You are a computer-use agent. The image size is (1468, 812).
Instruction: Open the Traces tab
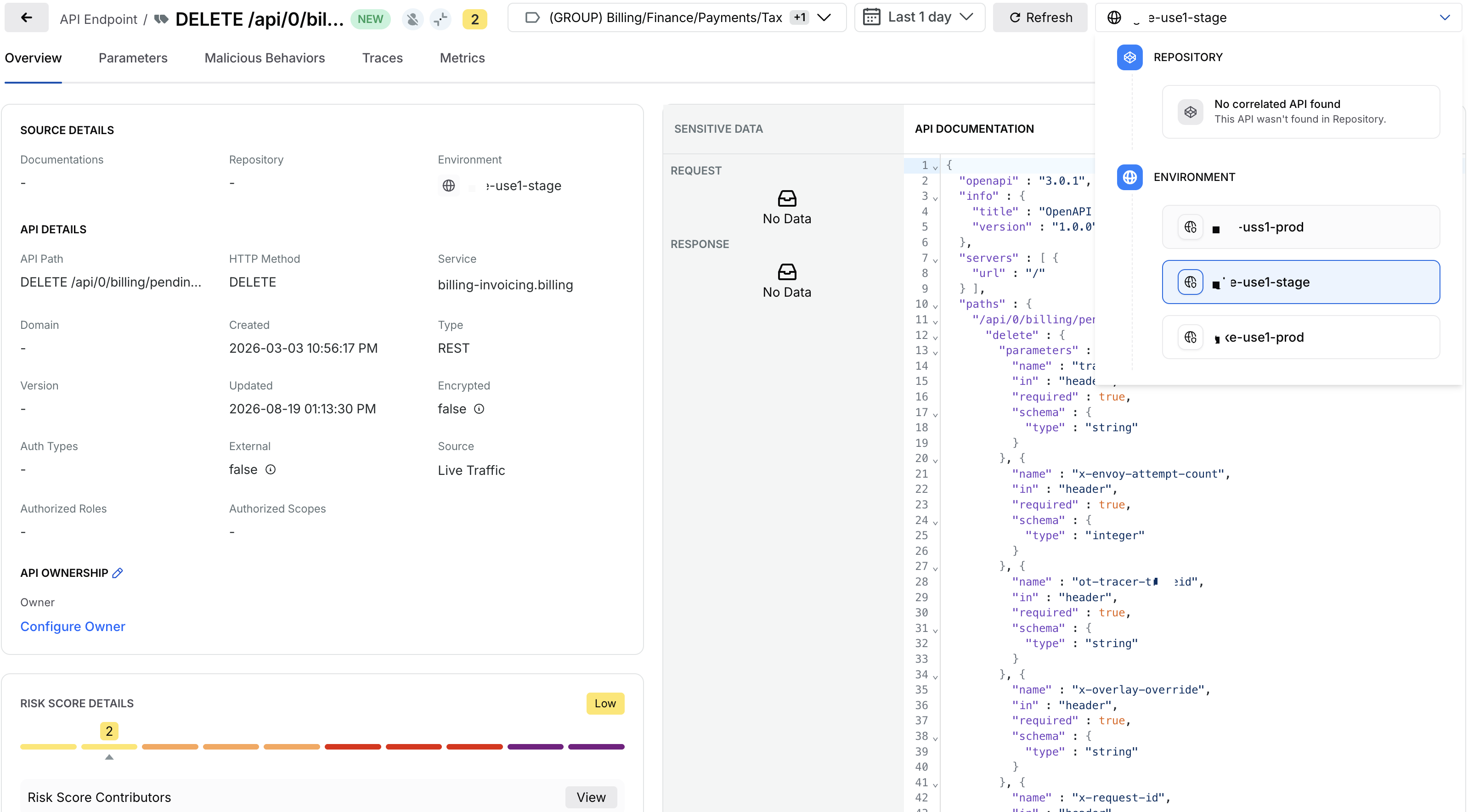point(382,58)
